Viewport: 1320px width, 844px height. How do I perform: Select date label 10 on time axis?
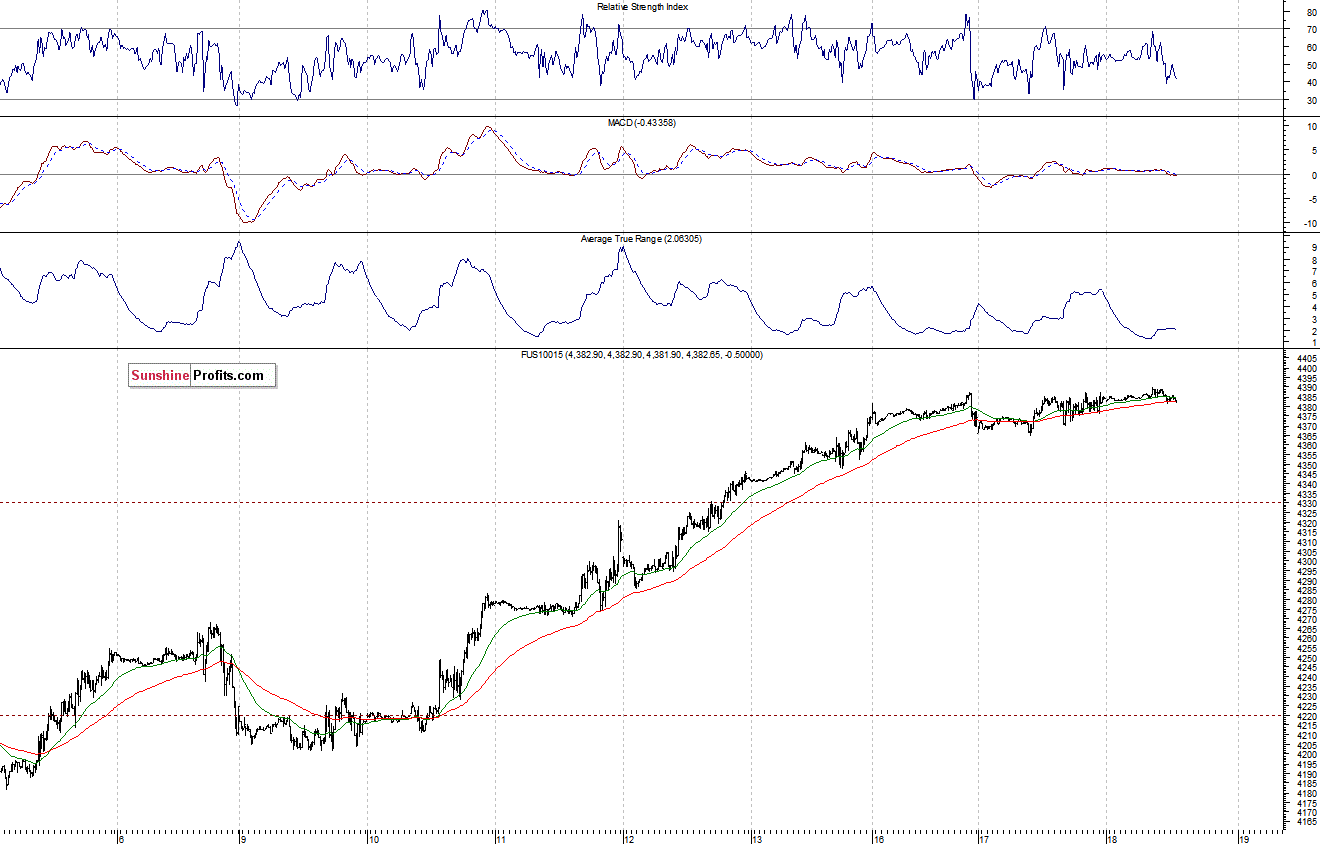372,839
